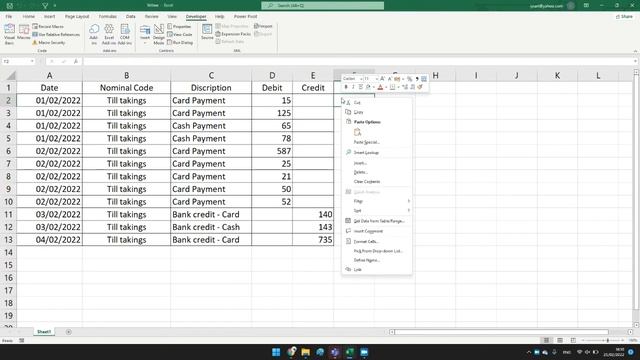Select column H header

[x=436, y=76]
